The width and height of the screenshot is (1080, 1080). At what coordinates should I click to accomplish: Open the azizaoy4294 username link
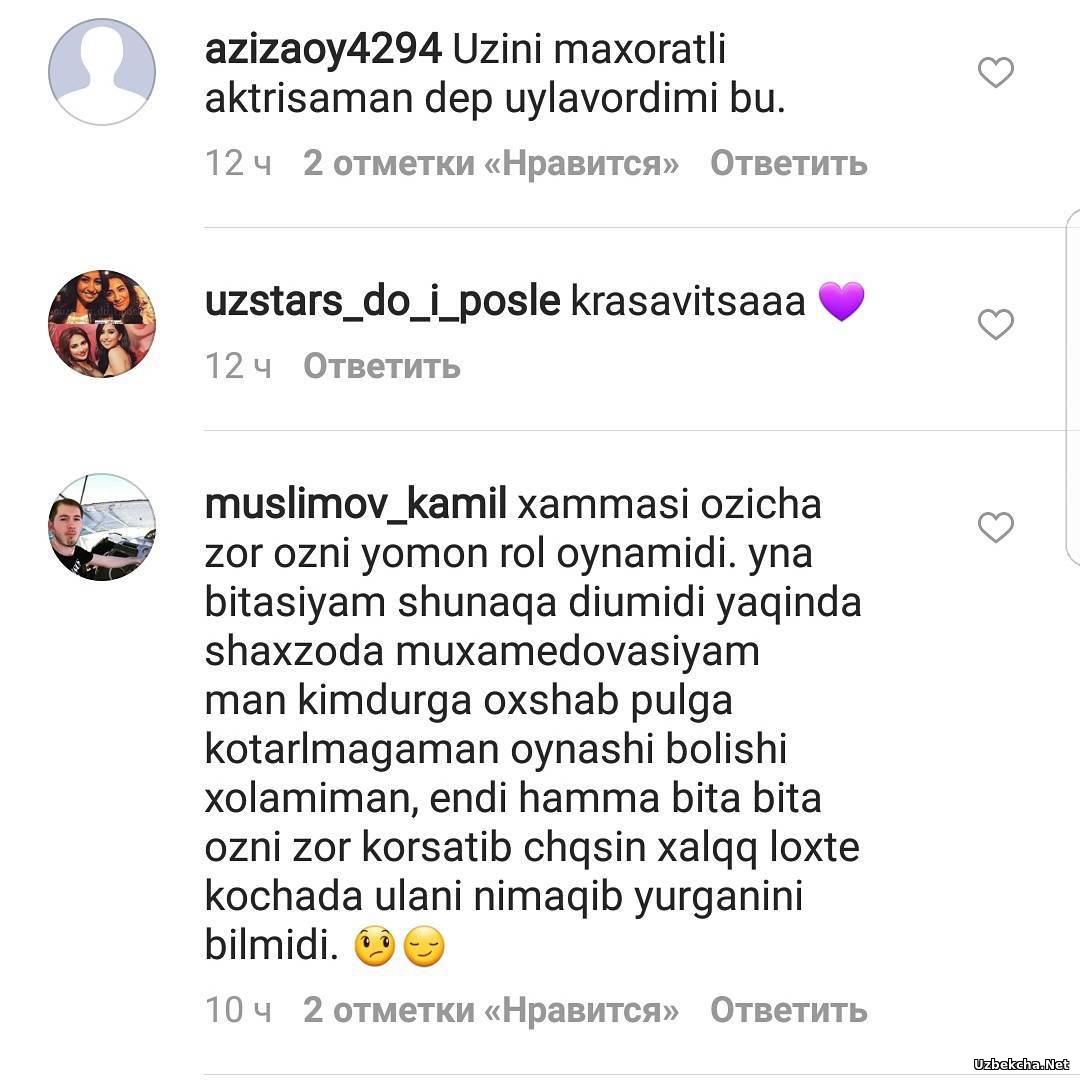(x=323, y=51)
